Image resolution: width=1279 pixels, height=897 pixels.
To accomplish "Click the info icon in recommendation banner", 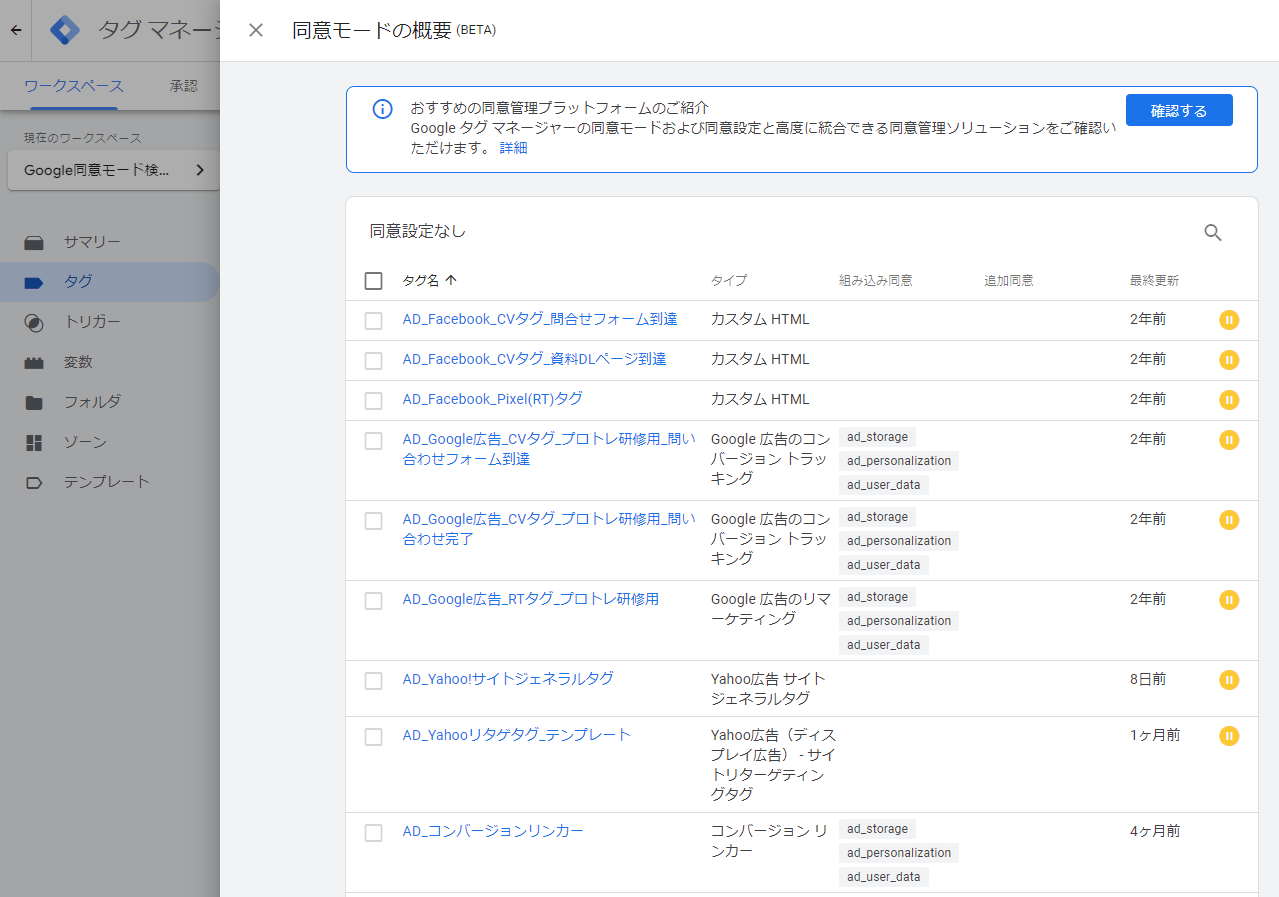I will (382, 109).
